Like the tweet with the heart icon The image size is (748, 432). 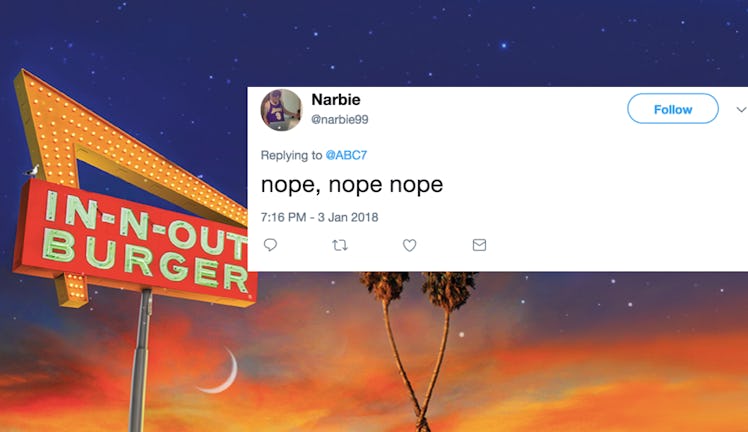(x=409, y=245)
